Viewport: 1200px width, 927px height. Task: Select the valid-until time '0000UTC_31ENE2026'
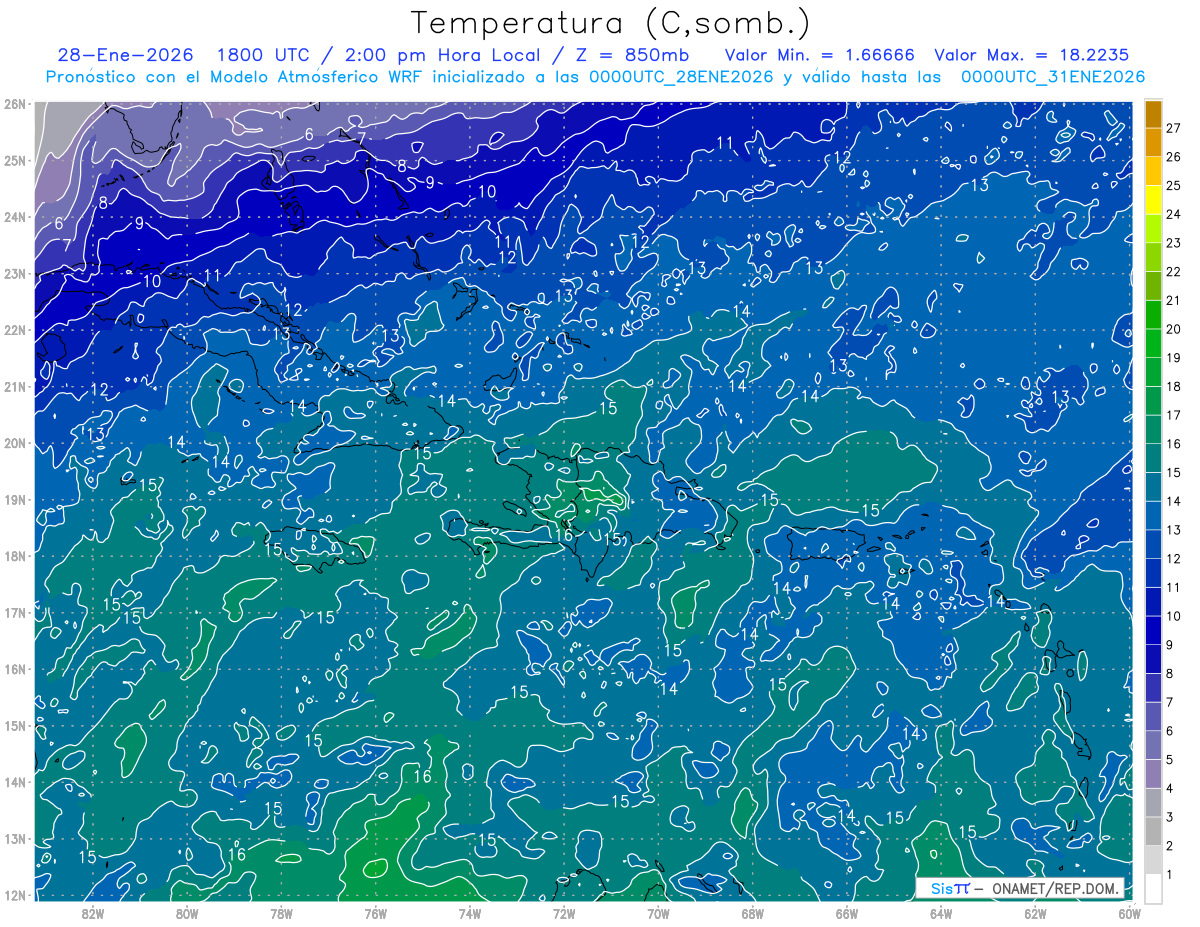tap(1053, 76)
